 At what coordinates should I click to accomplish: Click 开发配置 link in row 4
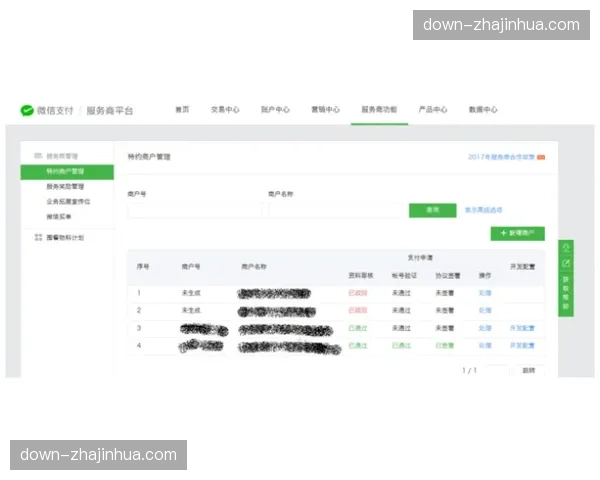click(522, 345)
